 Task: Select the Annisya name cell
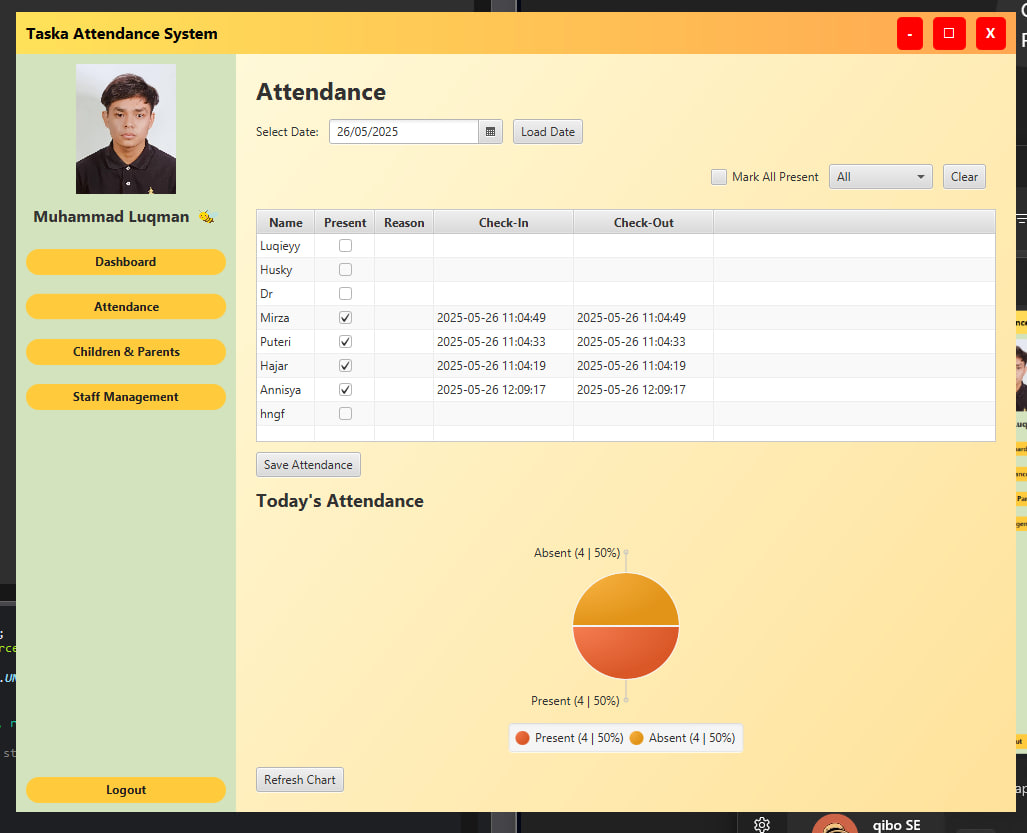(x=286, y=390)
